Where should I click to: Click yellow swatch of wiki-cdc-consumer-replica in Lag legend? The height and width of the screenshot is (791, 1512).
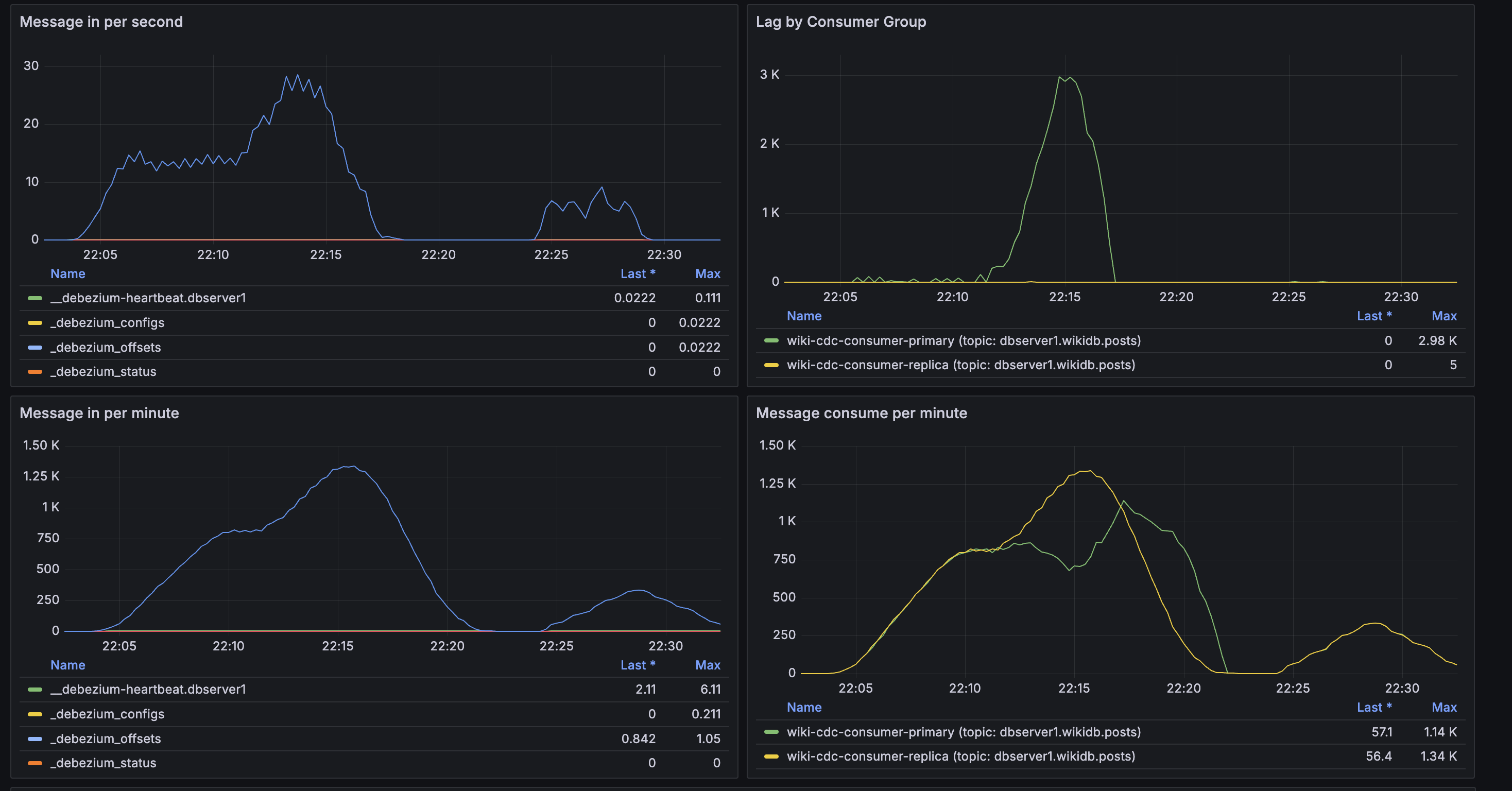coord(770,365)
